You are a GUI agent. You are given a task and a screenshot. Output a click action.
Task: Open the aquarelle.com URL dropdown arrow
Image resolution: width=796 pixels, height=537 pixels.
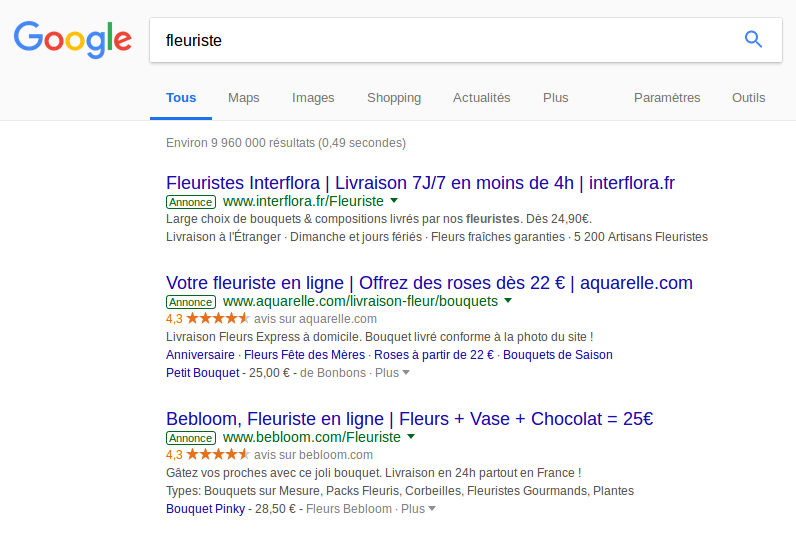[508, 300]
